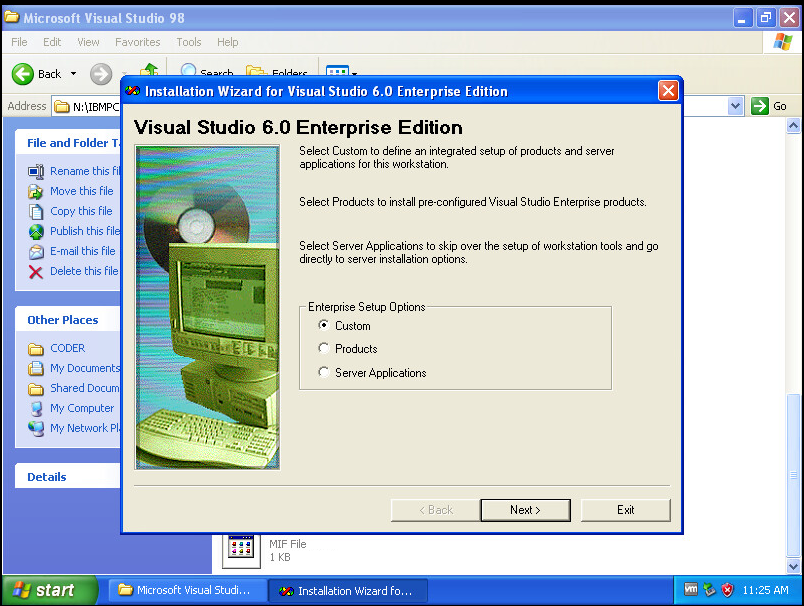Select the MIF file thumbnail icon
Image resolution: width=804 pixels, height=606 pixels.
pos(241,550)
